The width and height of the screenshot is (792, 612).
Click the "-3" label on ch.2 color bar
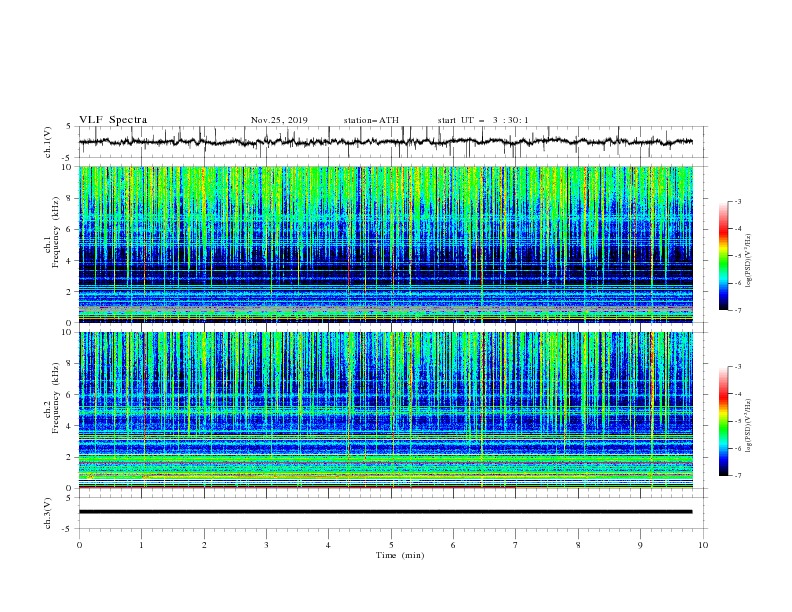737,367
